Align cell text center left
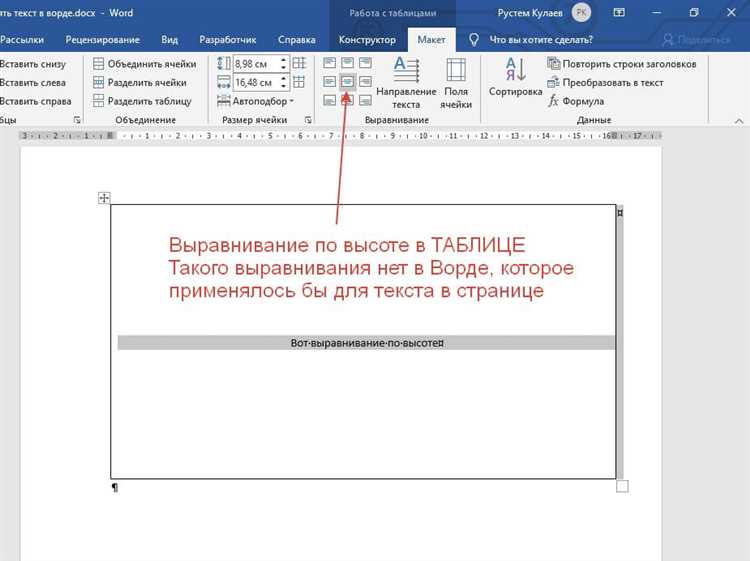The height and width of the screenshot is (561, 750). point(330,81)
